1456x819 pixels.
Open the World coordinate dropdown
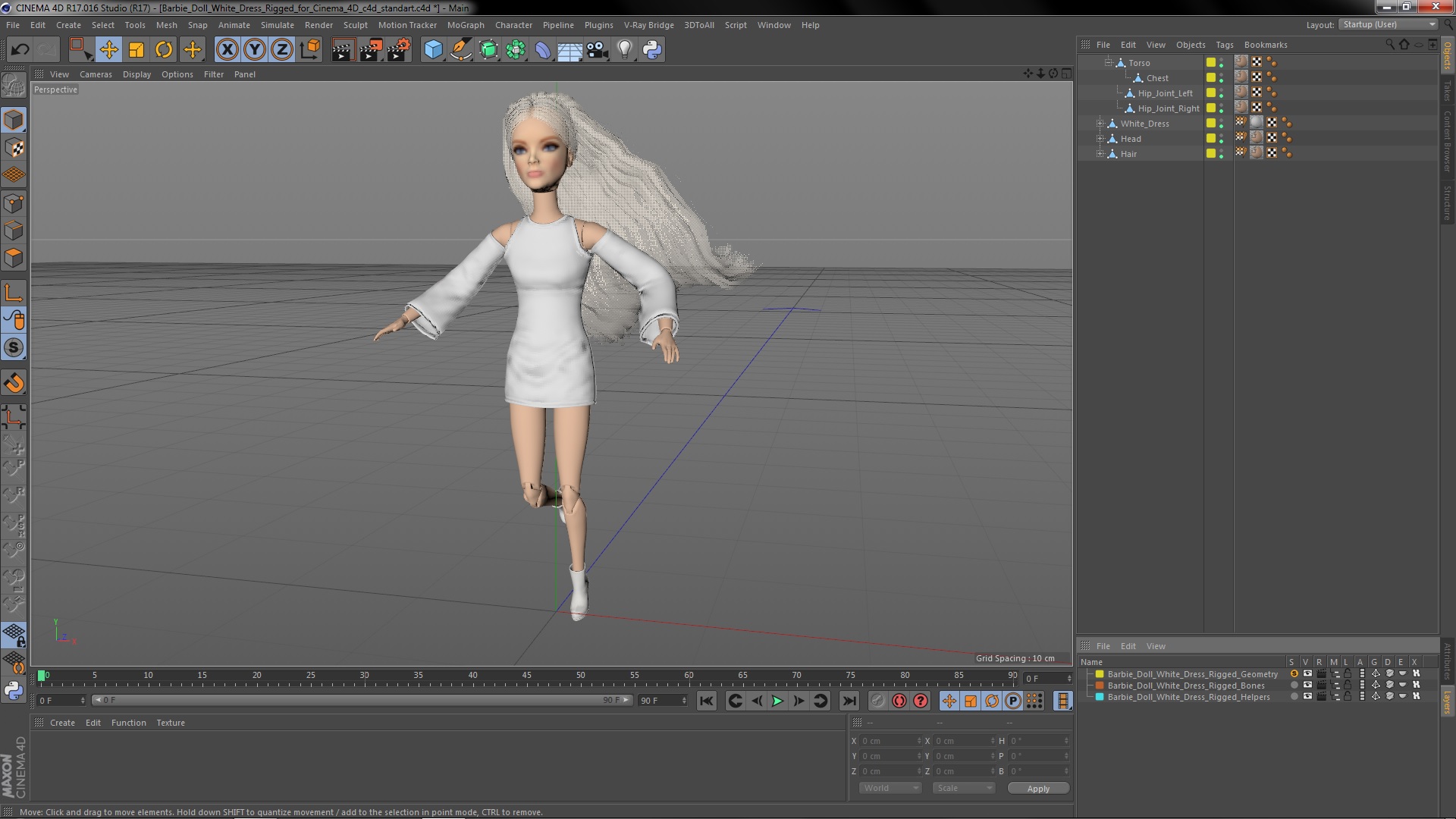[x=891, y=788]
